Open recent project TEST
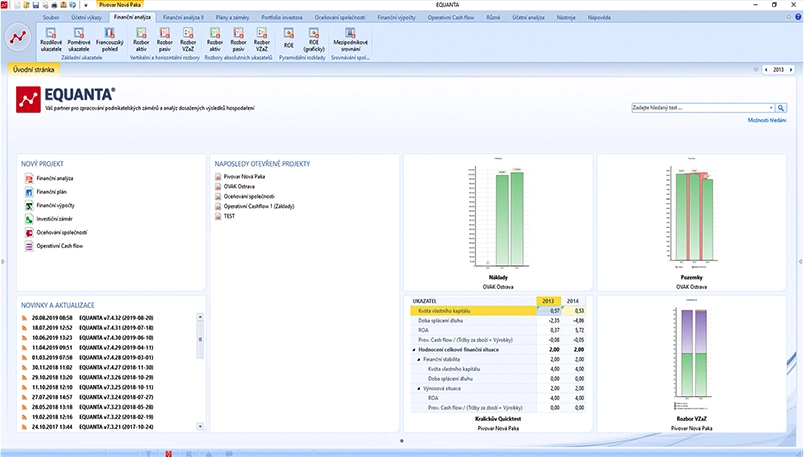The image size is (804, 457). pyautogui.click(x=225, y=216)
